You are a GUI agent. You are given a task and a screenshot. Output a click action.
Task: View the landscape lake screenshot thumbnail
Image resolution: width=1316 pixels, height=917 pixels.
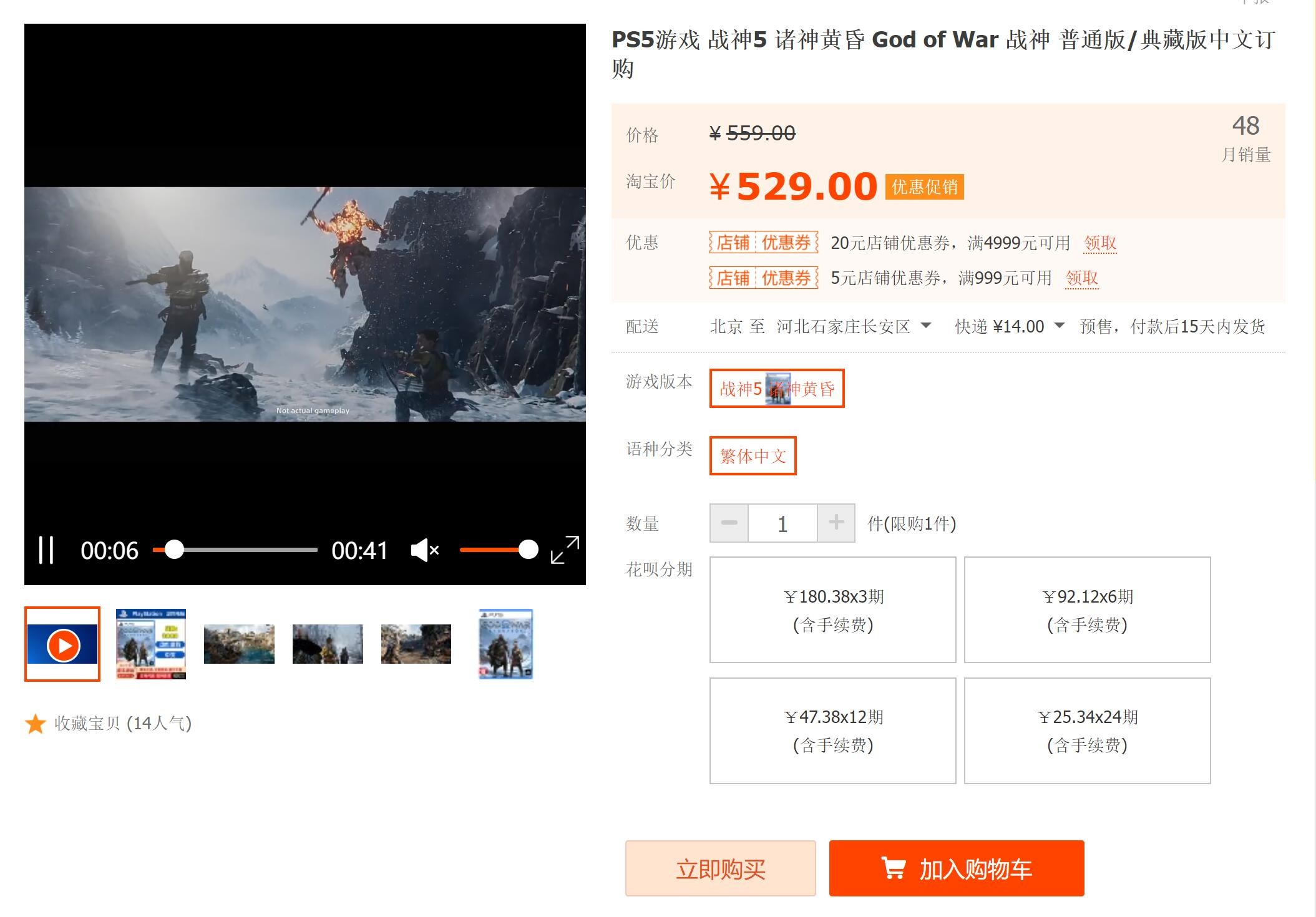tap(239, 644)
